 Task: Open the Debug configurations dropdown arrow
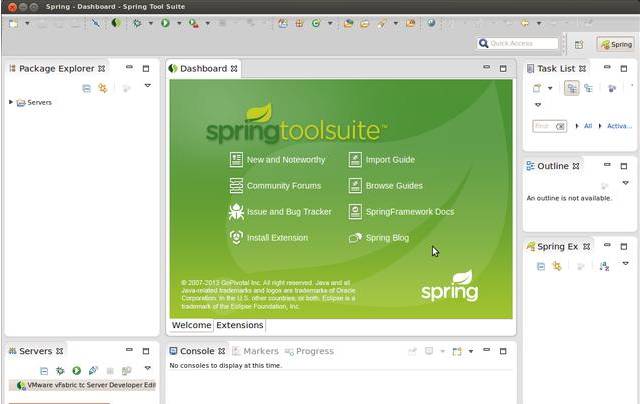coord(151,24)
